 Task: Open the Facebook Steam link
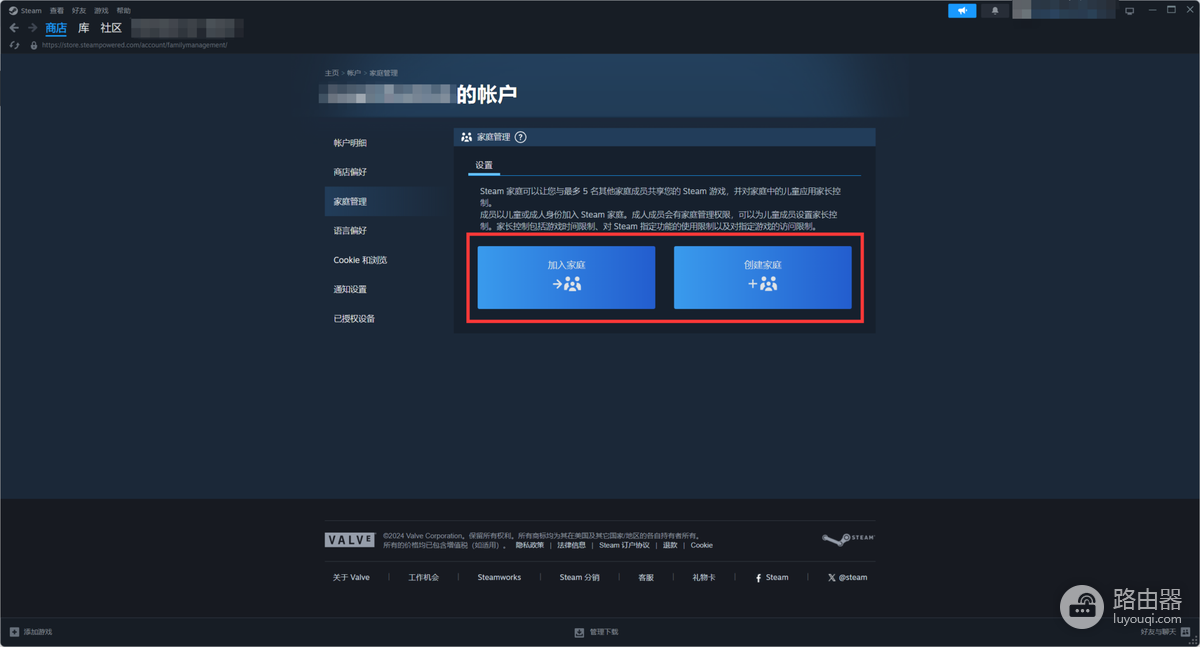click(x=772, y=577)
